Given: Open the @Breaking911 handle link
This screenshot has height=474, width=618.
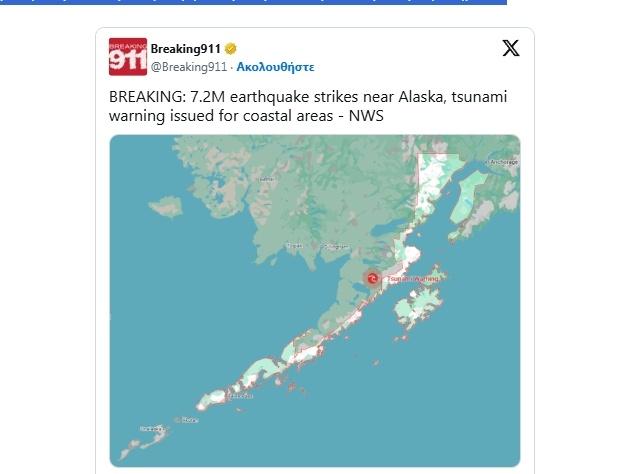Looking at the screenshot, I should [x=189, y=67].
